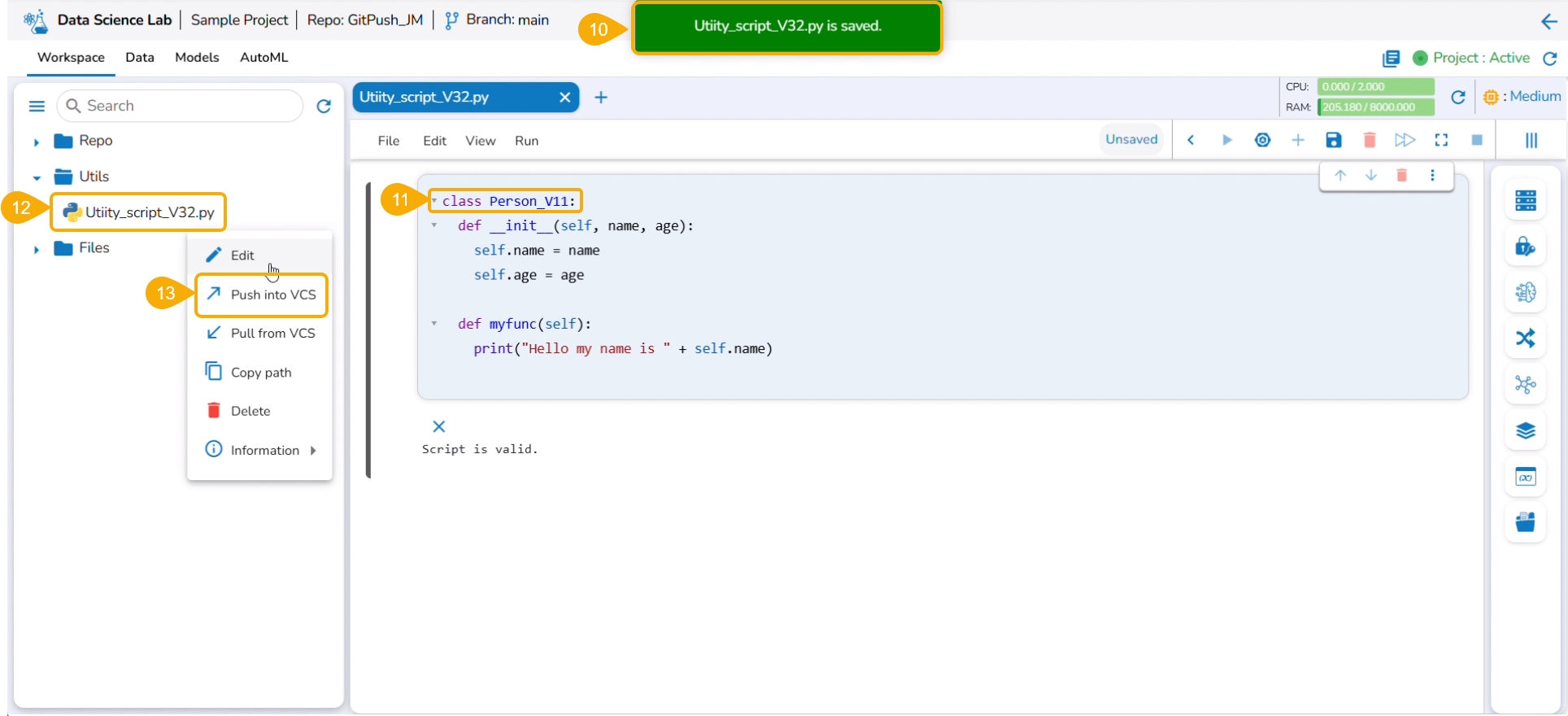Viewport: 1568px width, 716px height.
Task: Open cell options three-dot menu
Action: point(1432,176)
